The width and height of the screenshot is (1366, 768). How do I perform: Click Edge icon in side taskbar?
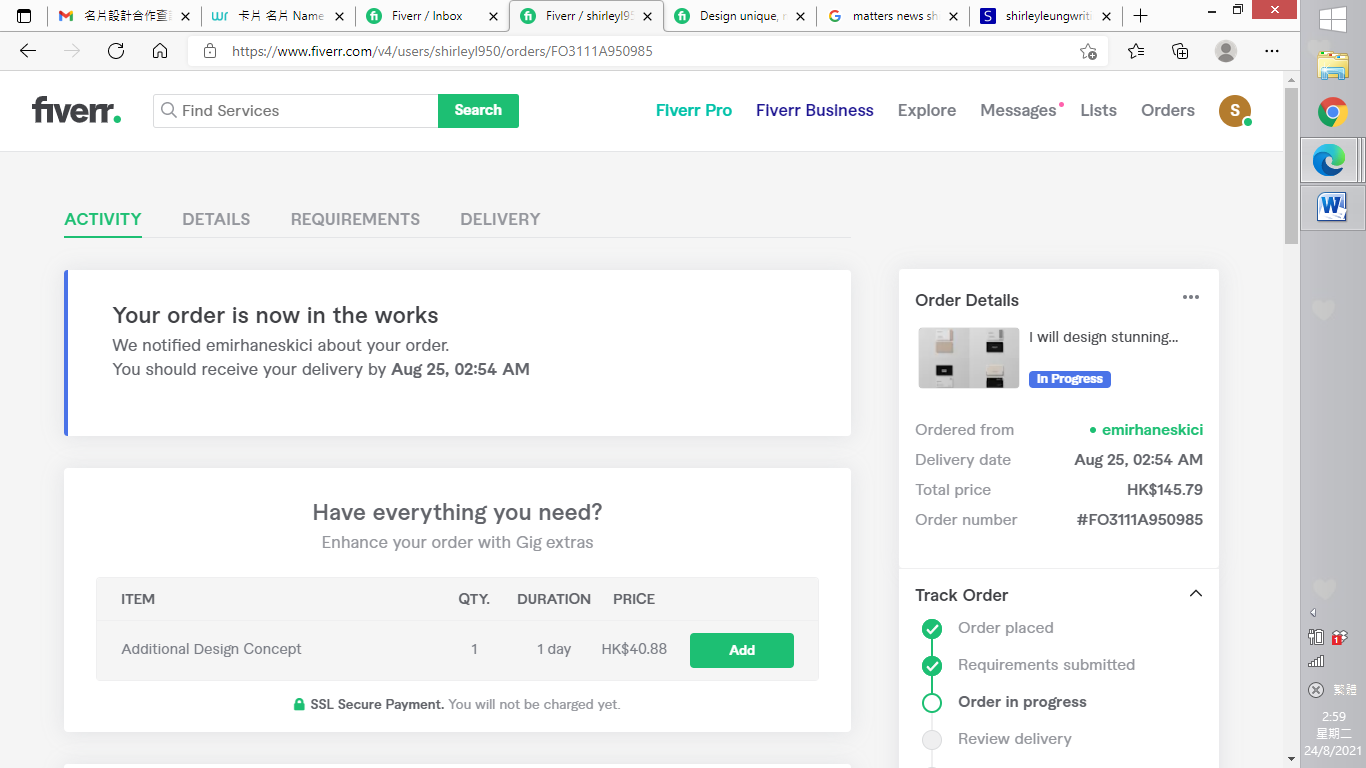point(1329,160)
